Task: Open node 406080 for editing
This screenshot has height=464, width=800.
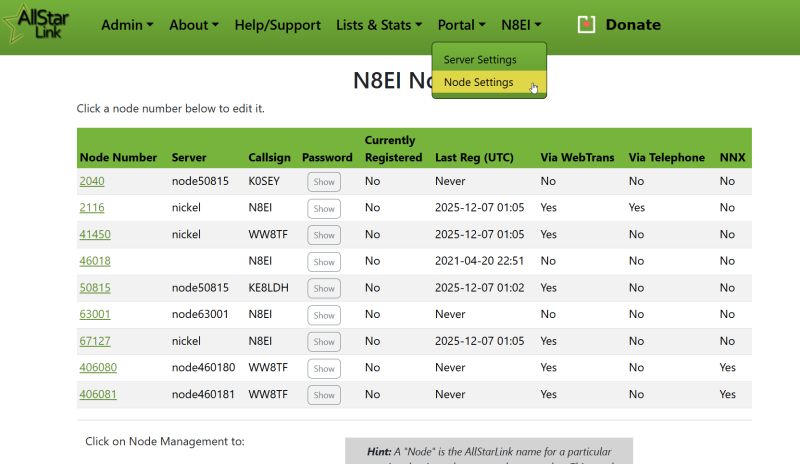Action: (98, 368)
